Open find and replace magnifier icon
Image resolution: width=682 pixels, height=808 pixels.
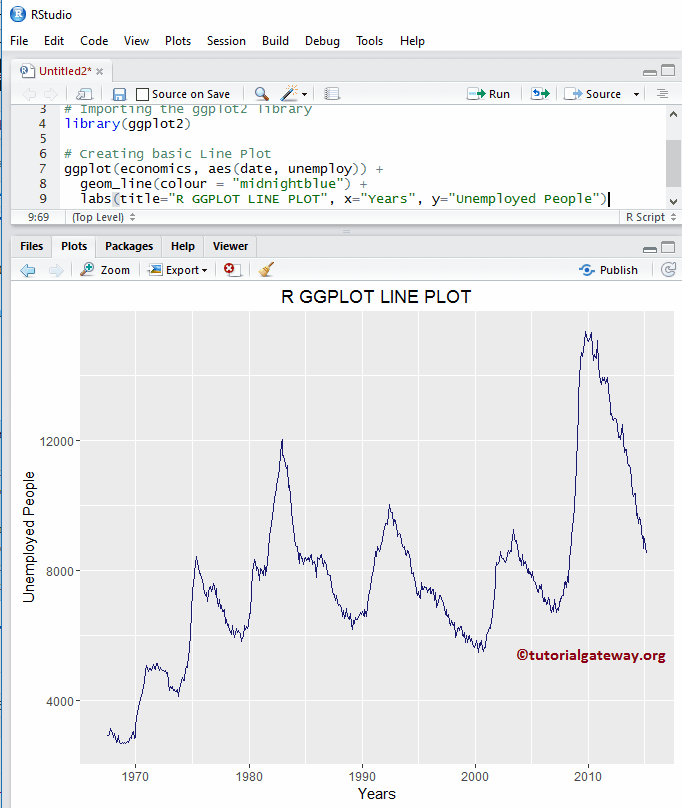(x=261, y=94)
